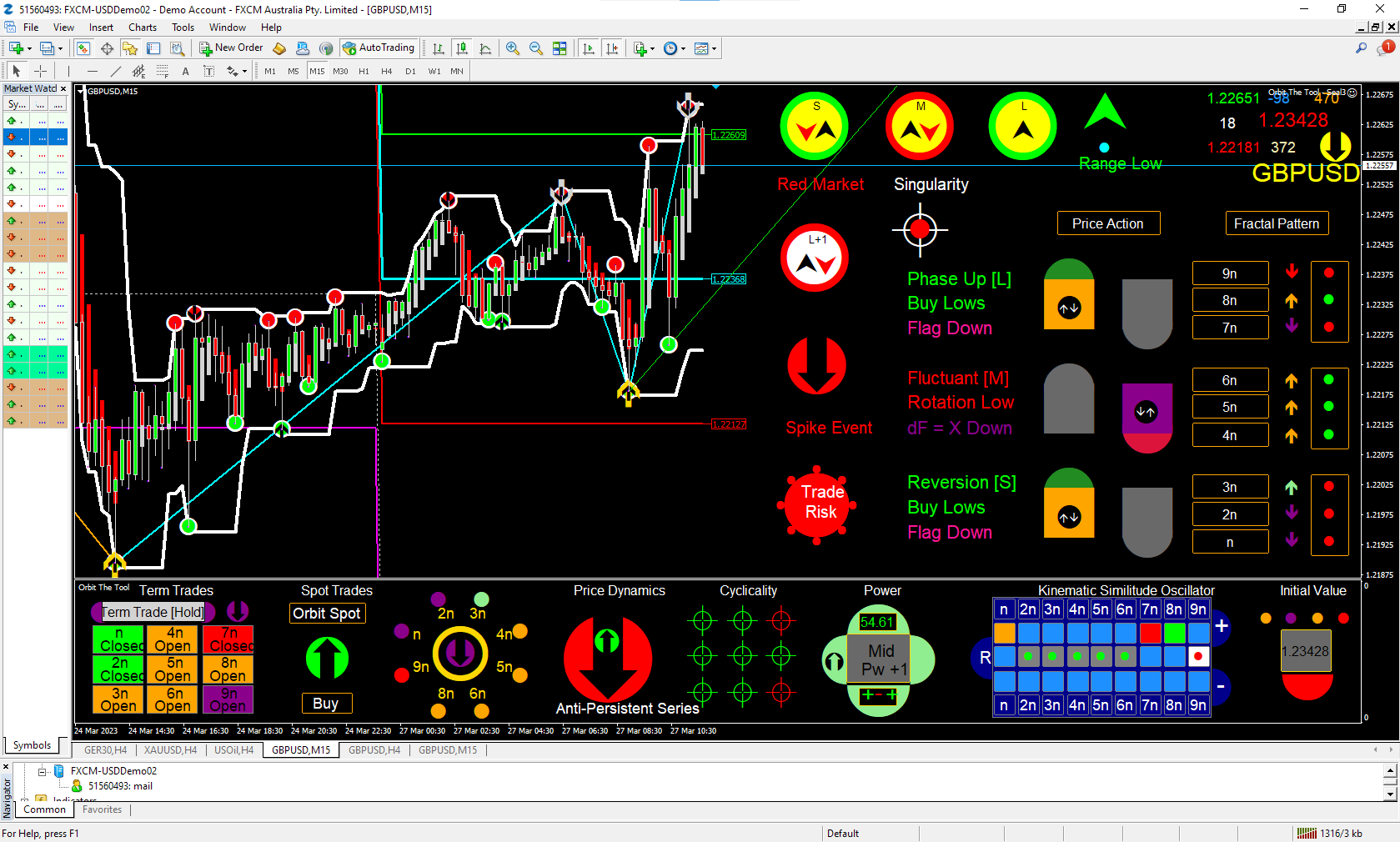Open the Terminal panel icon
1400x842 pixels.
pos(153,48)
